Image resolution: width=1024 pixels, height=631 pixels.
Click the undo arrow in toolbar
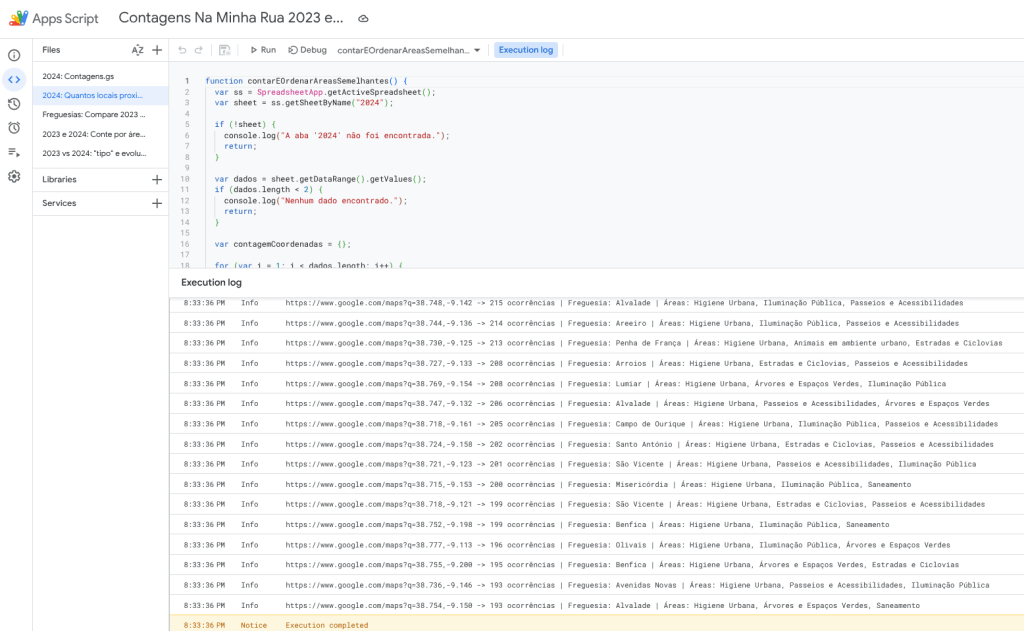coord(182,50)
